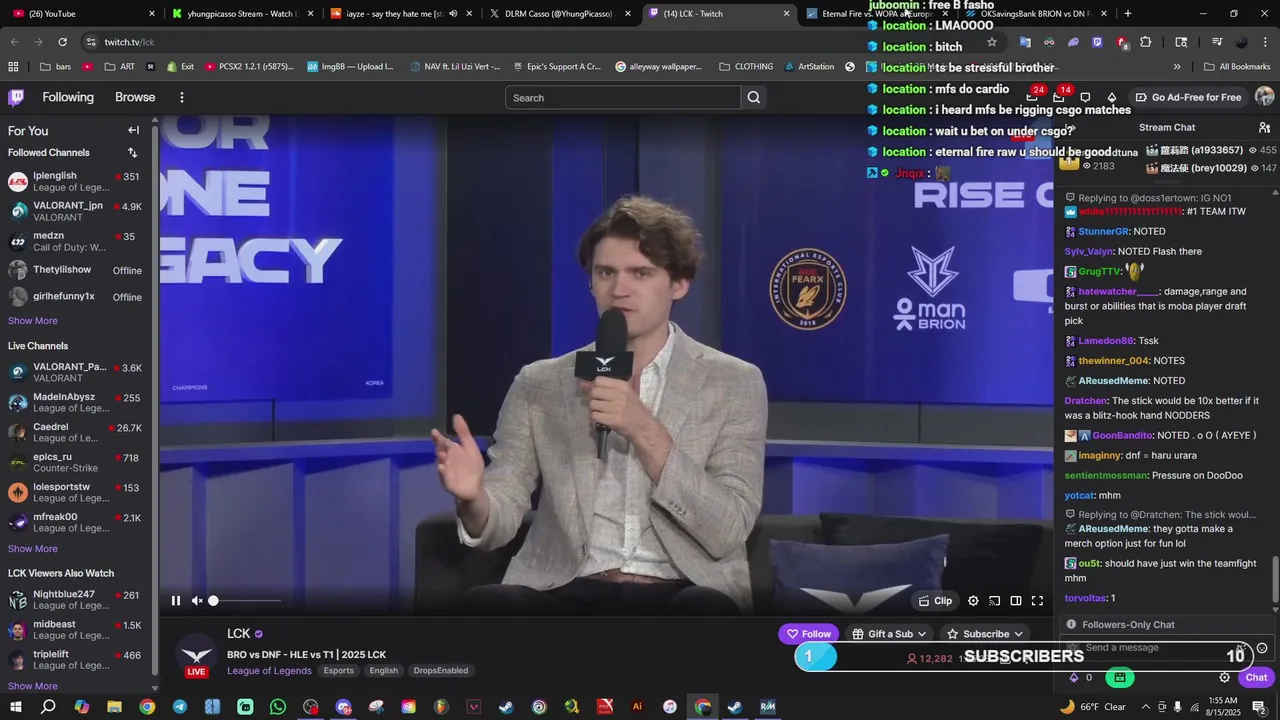Show more Live Channels
Image resolution: width=1280 pixels, height=720 pixels.
coord(33,549)
